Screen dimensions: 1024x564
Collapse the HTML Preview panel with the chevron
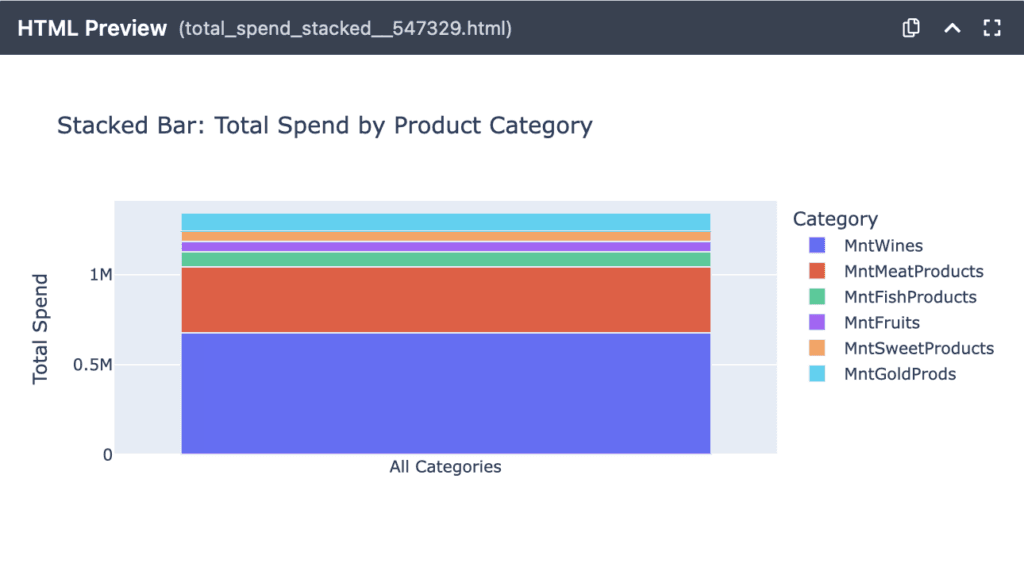click(952, 28)
